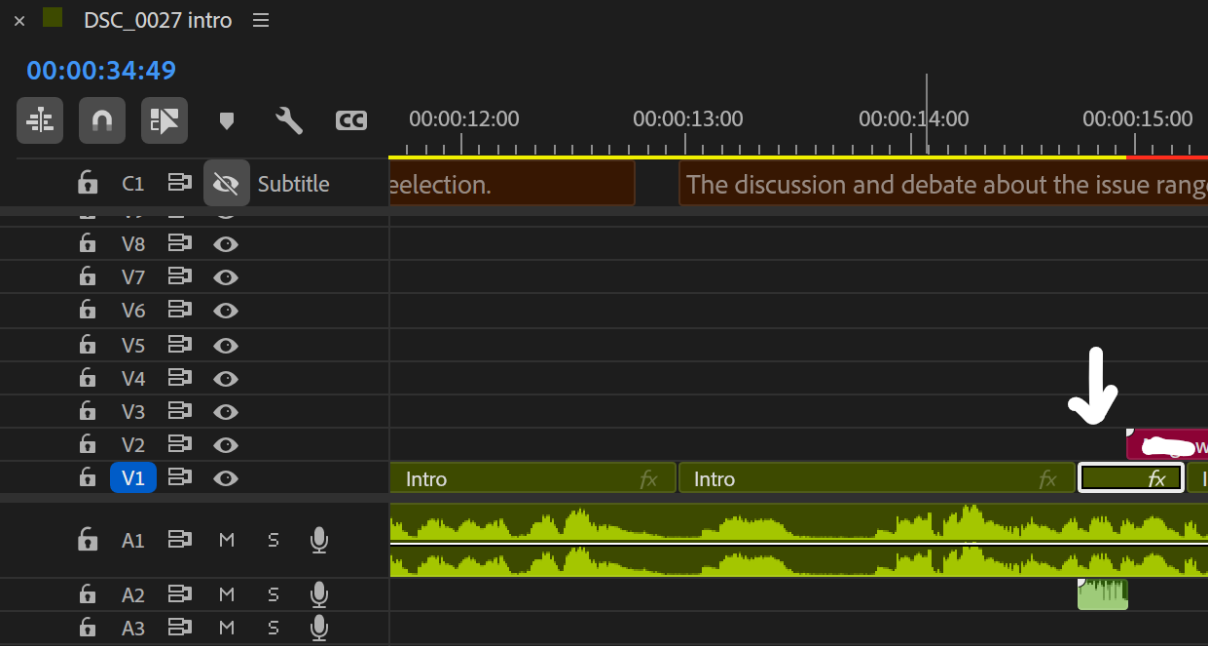This screenshot has height=646, width=1208.
Task: Select the first Intro clip on V1
Action: pos(530,478)
